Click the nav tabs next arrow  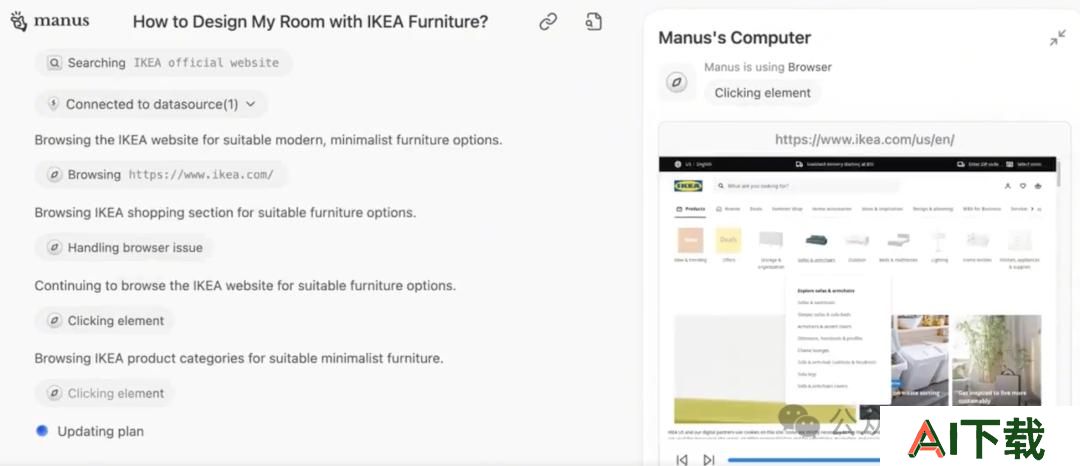point(1032,209)
